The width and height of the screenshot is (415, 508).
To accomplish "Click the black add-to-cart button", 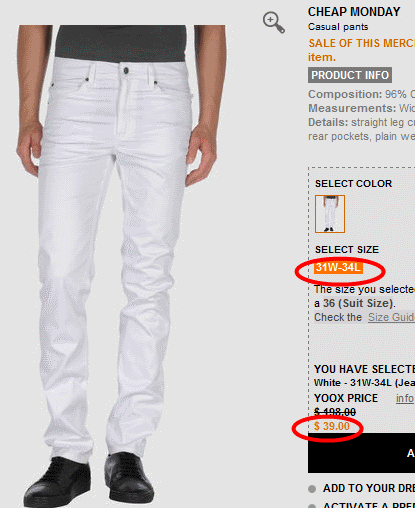I will [361, 453].
